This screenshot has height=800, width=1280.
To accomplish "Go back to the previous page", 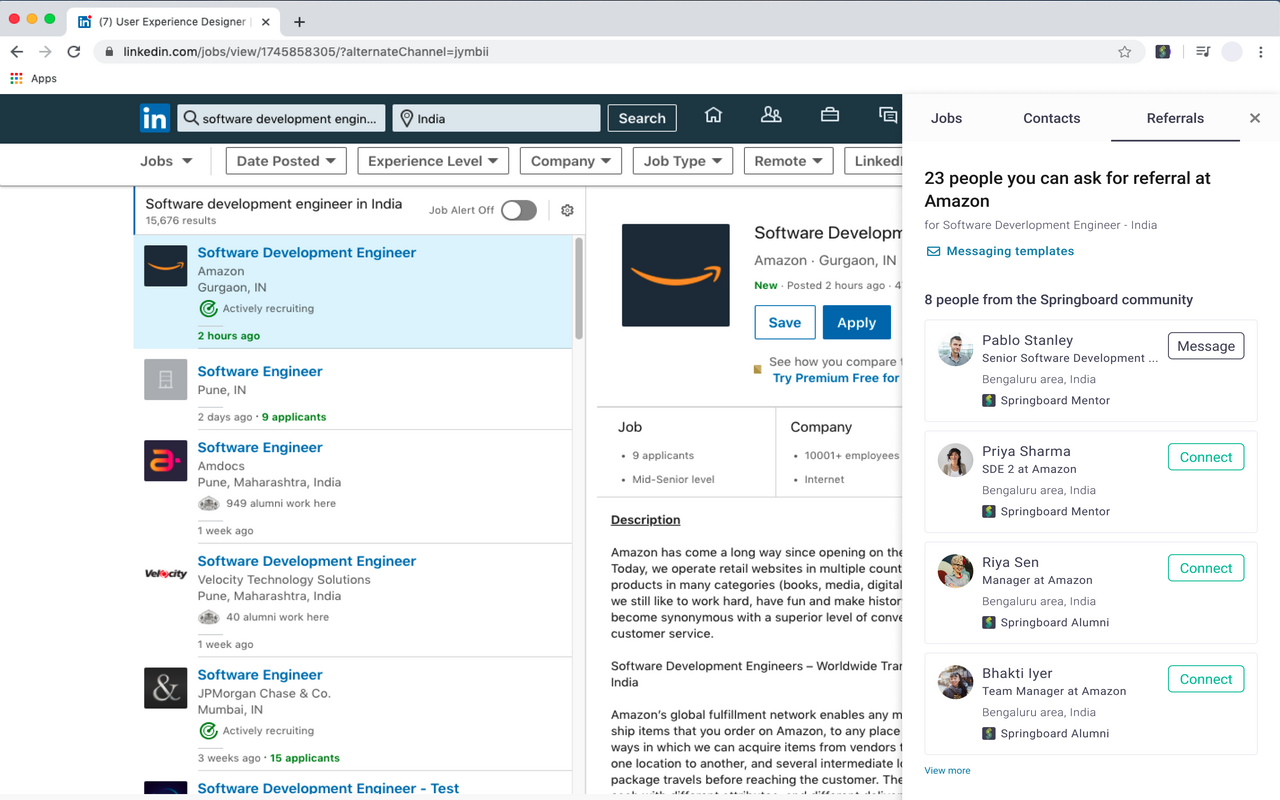I will click(x=17, y=52).
